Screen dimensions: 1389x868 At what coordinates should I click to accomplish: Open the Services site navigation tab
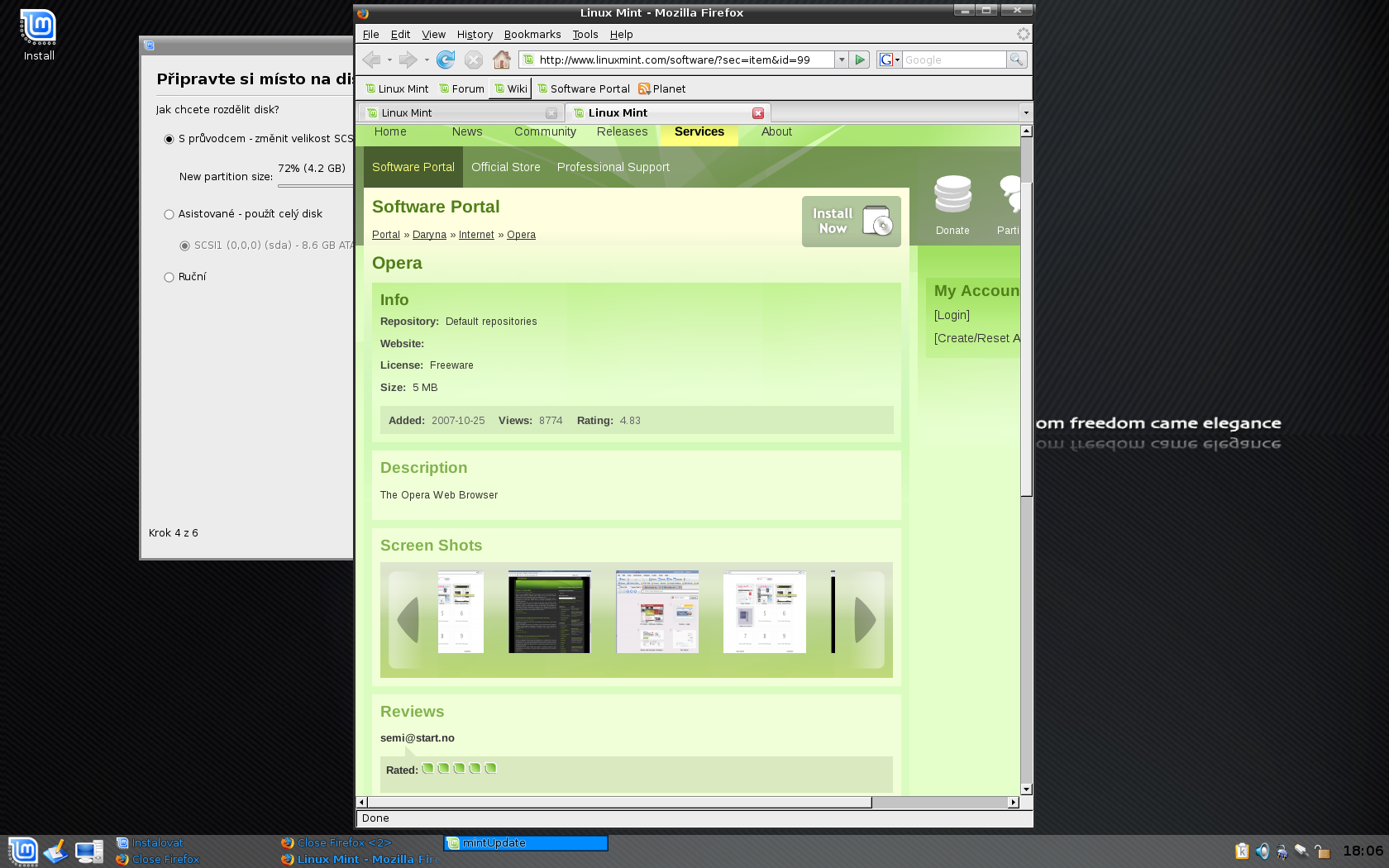[699, 131]
